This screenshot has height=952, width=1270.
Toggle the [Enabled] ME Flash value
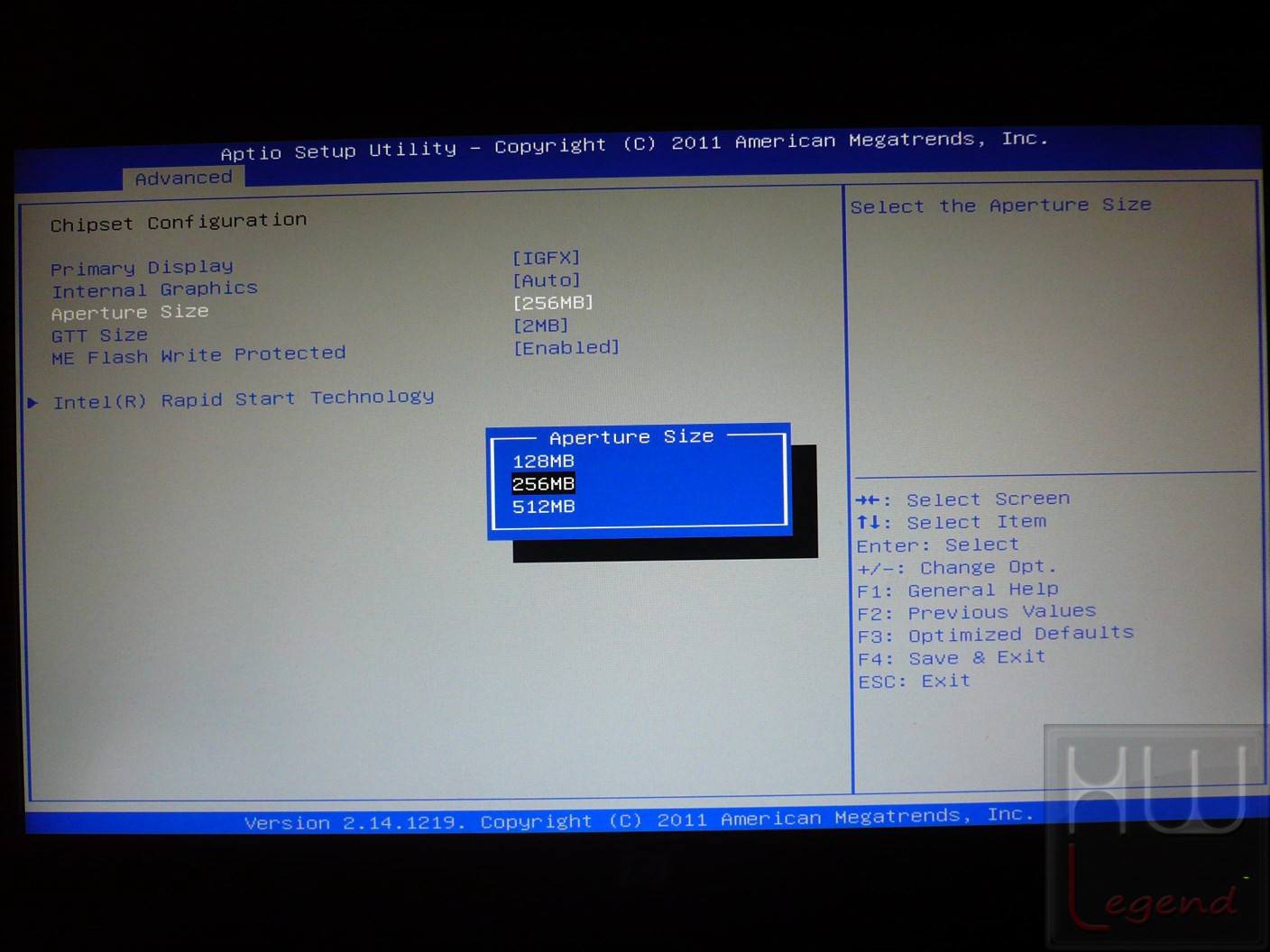566,347
